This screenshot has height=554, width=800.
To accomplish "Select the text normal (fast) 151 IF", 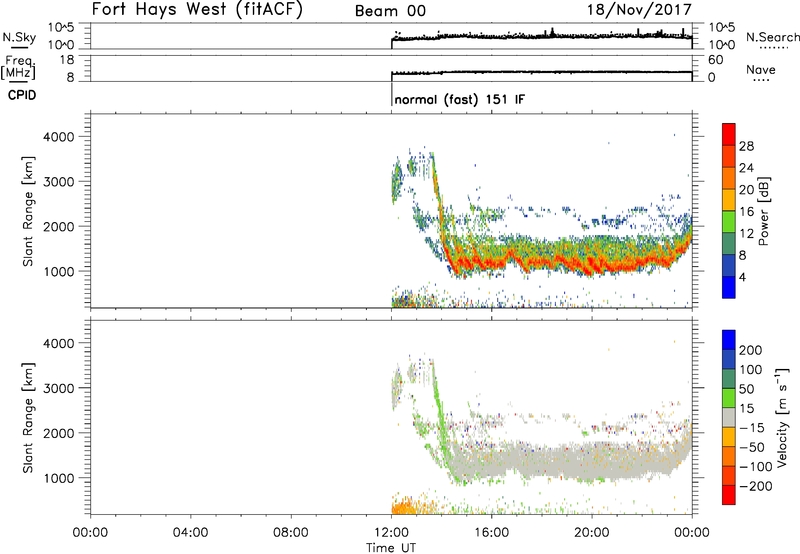I will [459, 99].
